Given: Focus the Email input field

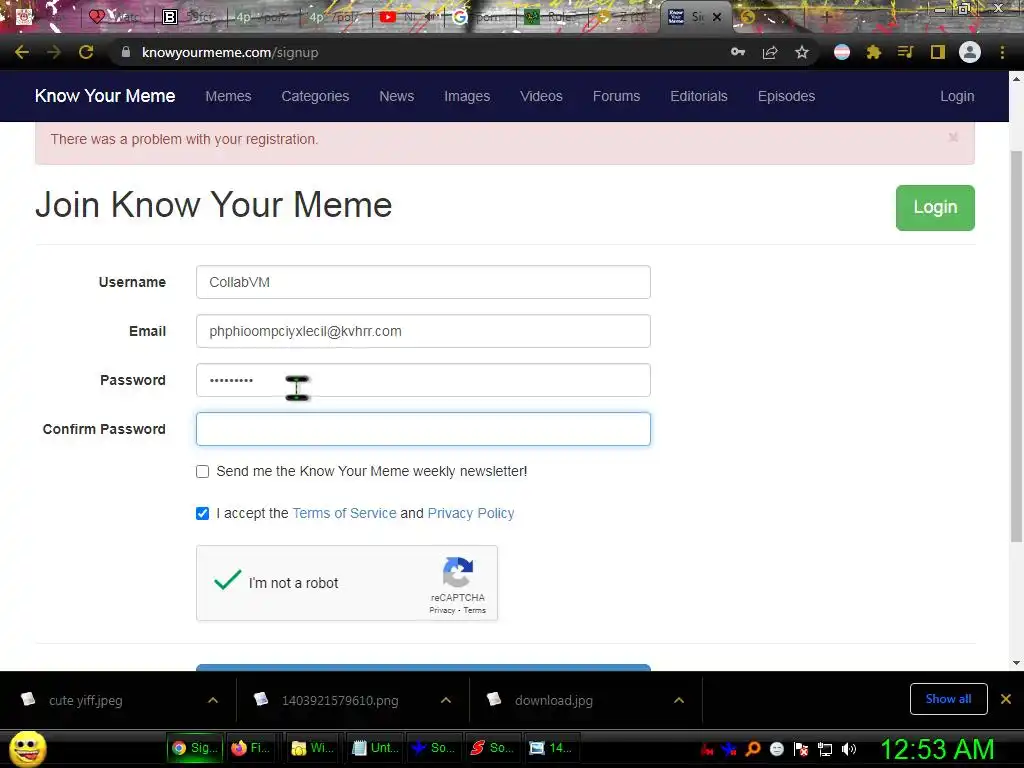Looking at the screenshot, I should point(423,331).
